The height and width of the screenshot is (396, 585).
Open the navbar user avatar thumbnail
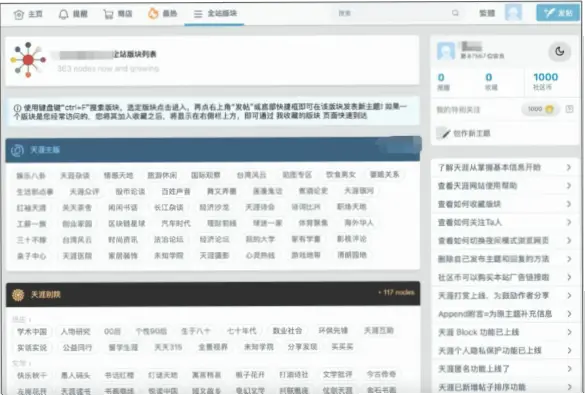tap(513, 13)
